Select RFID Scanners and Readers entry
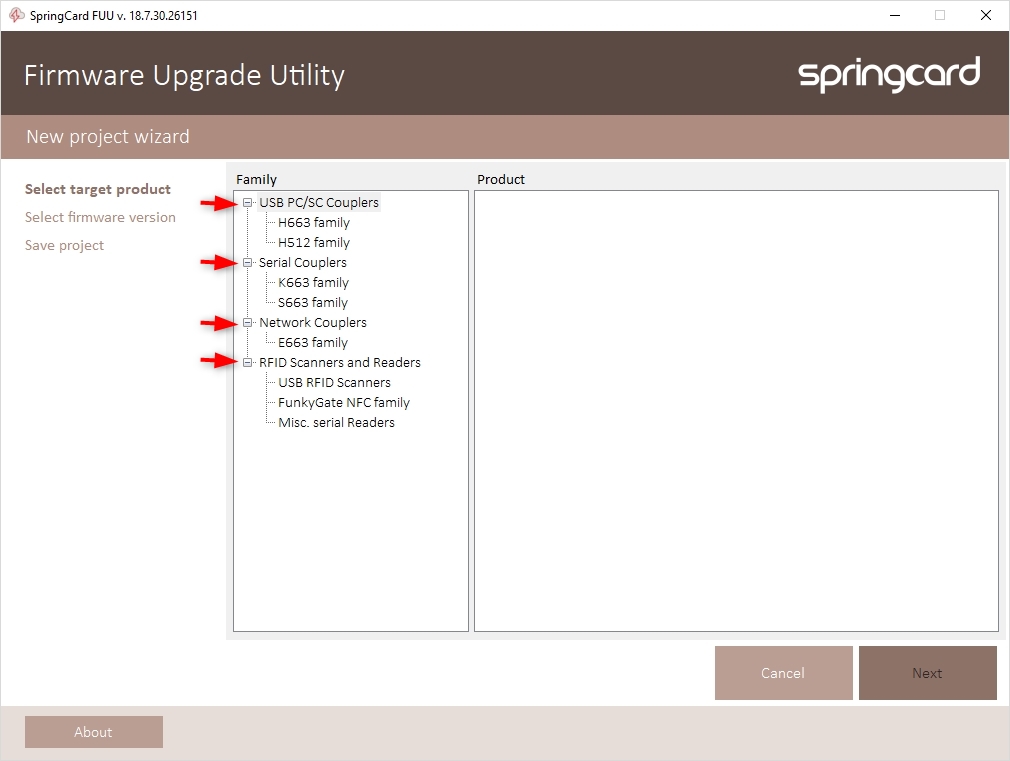The width and height of the screenshot is (1010, 761). tap(339, 362)
